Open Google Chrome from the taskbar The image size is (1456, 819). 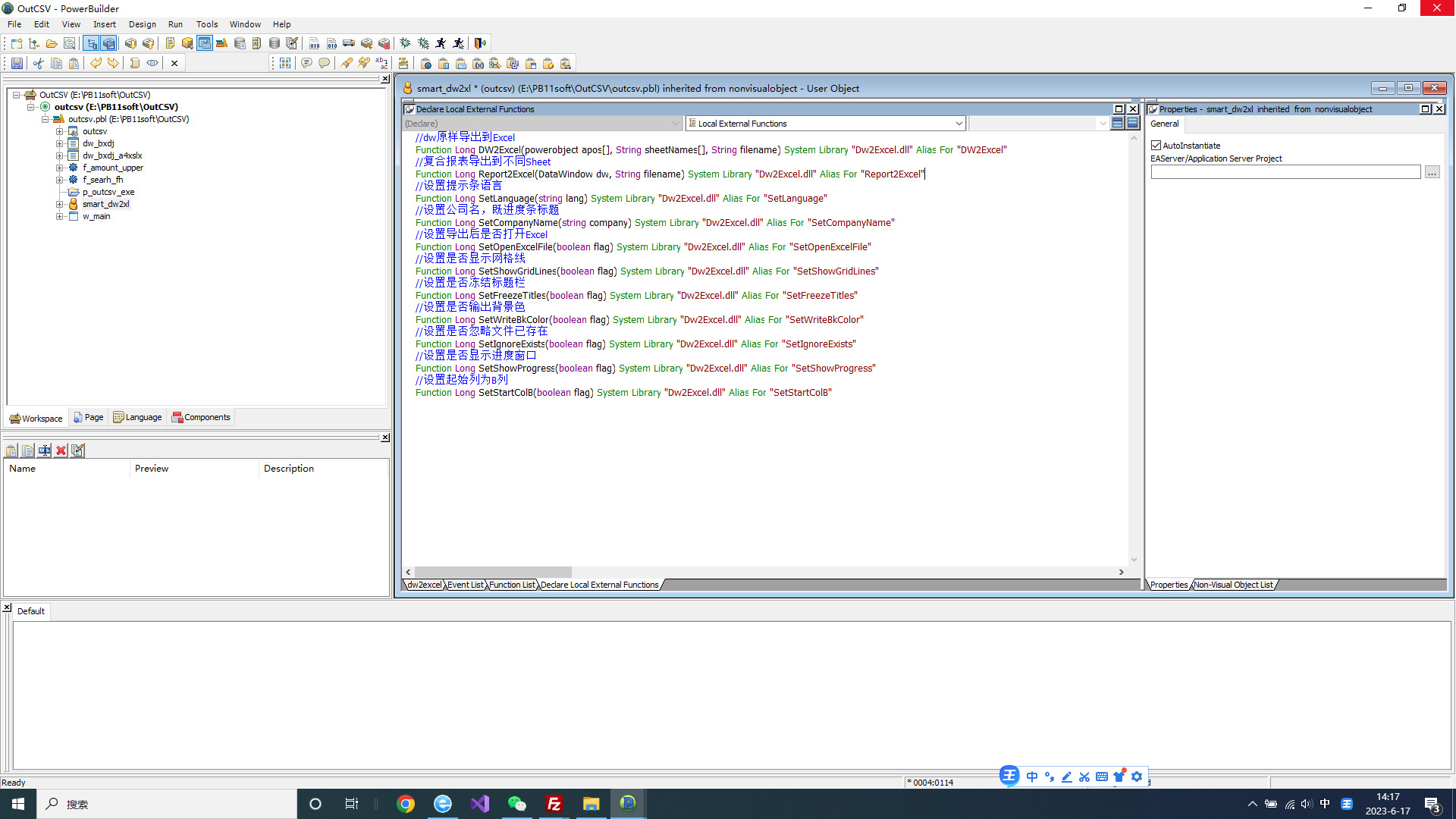406,804
